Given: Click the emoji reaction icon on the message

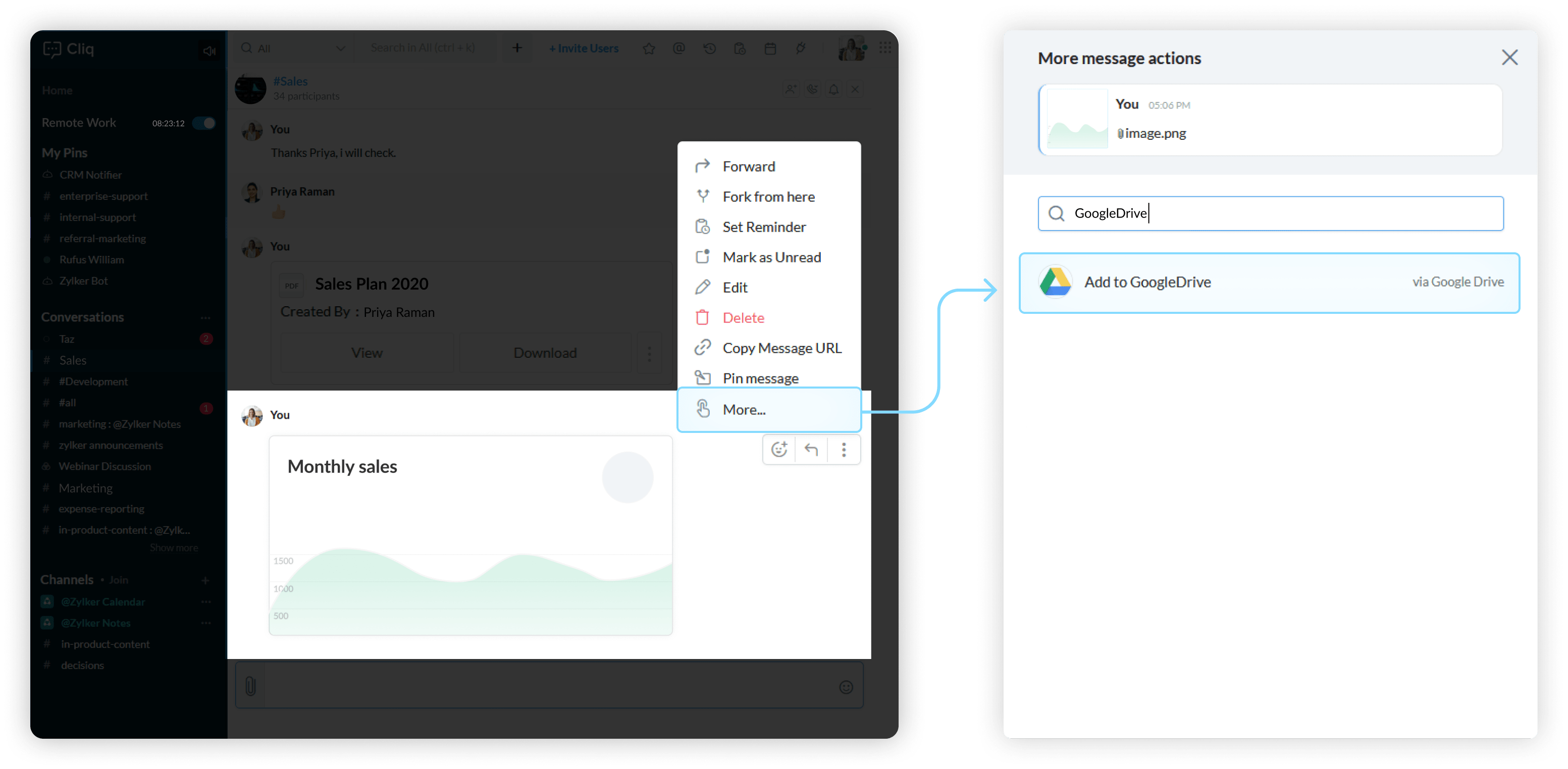Looking at the screenshot, I should (779, 450).
